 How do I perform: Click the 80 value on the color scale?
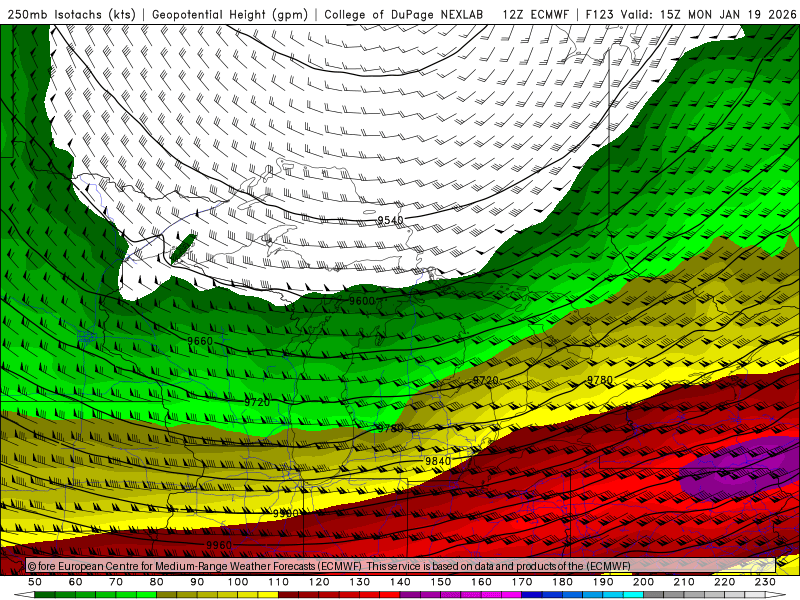(157, 582)
